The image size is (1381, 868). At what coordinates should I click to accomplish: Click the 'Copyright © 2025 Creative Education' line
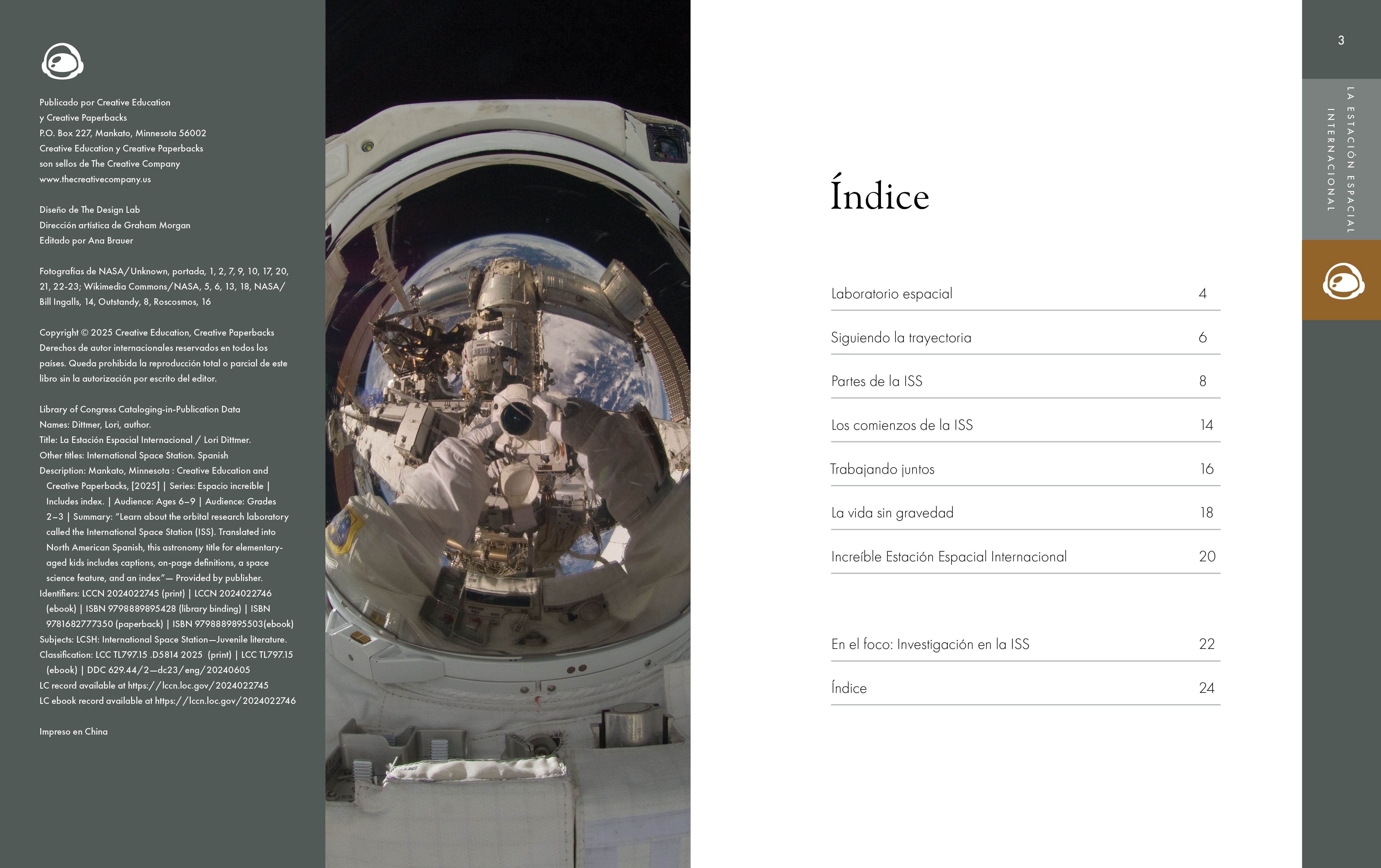(157, 332)
